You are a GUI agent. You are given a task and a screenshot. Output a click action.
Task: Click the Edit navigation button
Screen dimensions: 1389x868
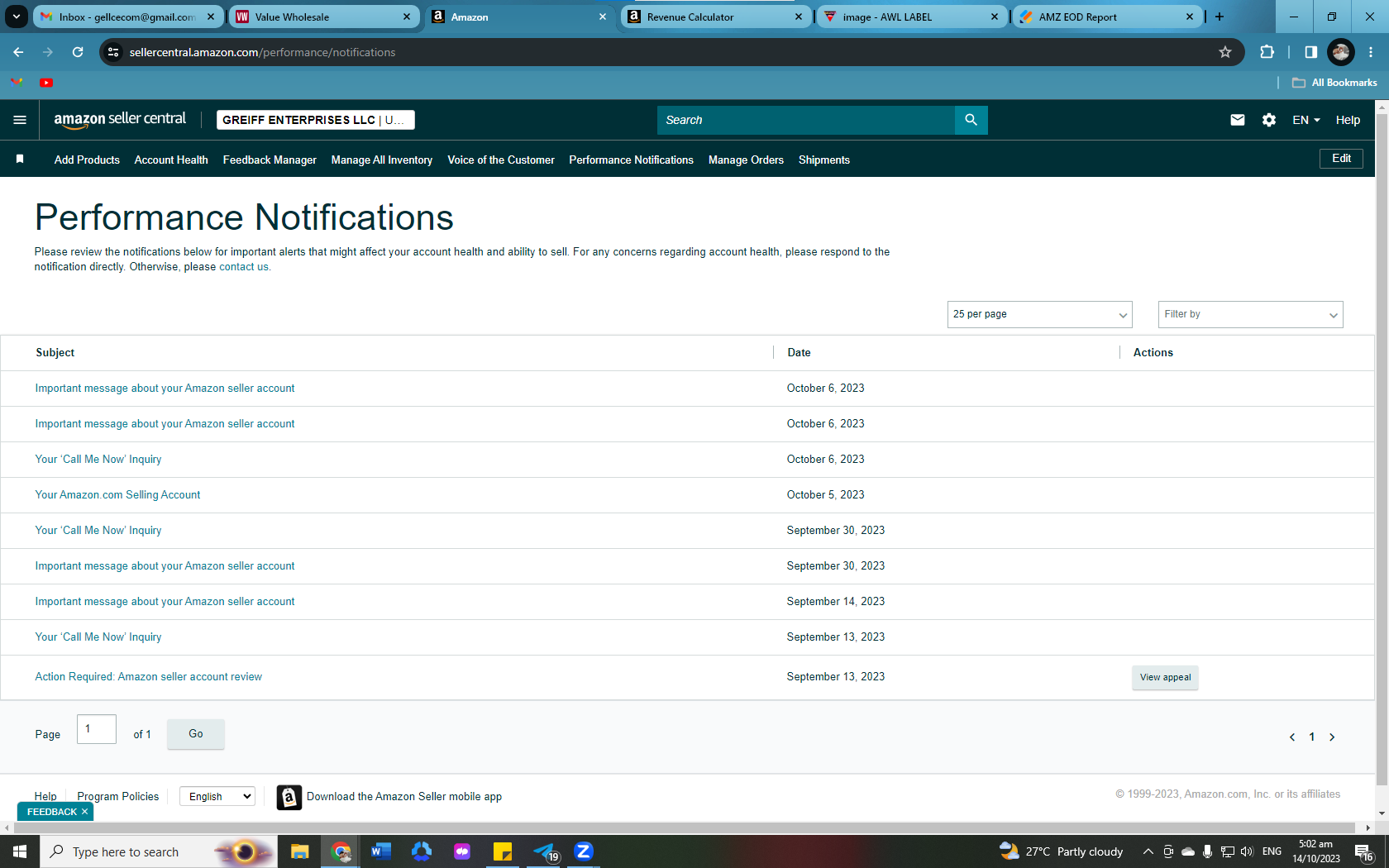(x=1341, y=159)
